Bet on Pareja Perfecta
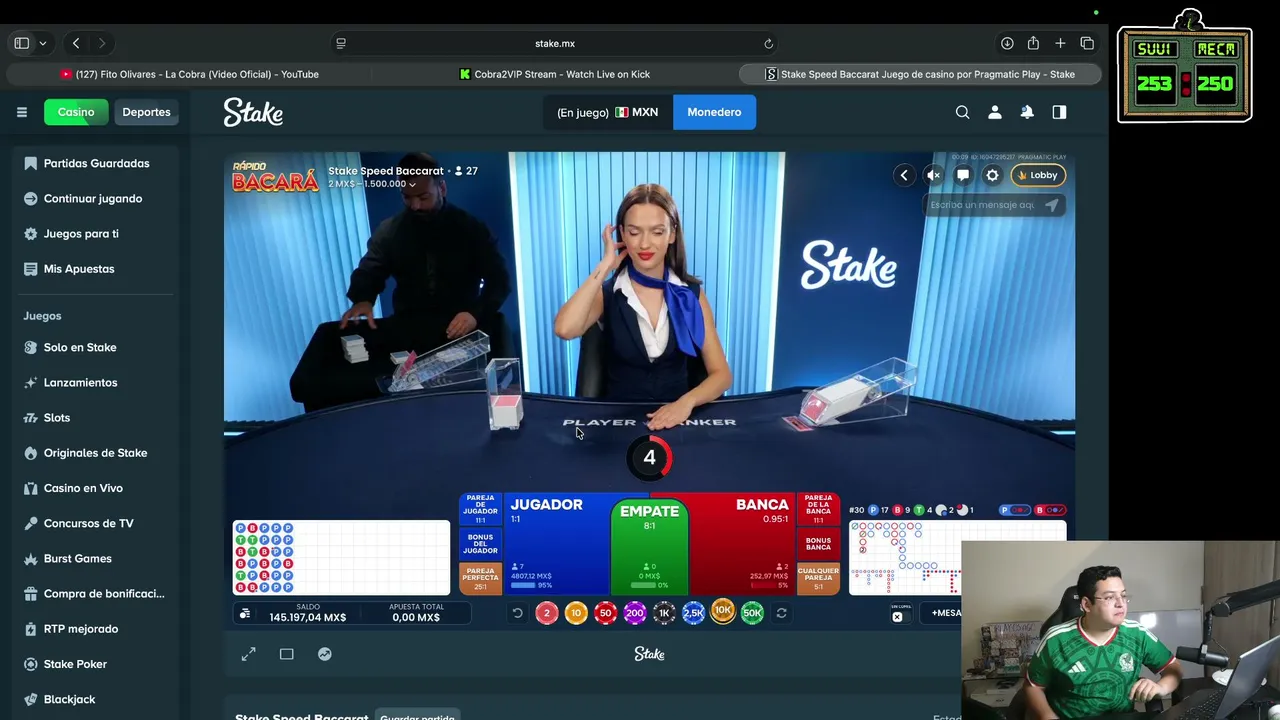 [x=480, y=578]
